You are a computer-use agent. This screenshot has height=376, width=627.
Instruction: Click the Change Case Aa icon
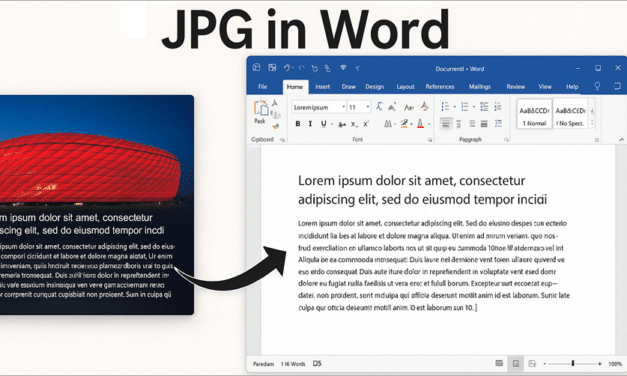tap(409, 107)
